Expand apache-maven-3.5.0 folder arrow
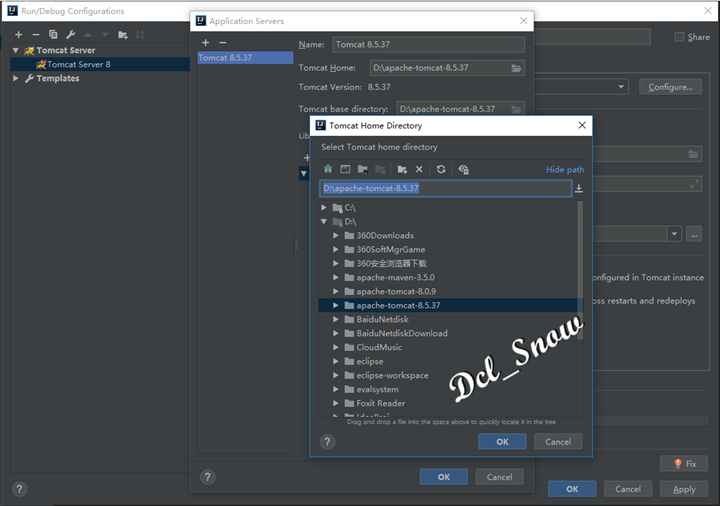The image size is (720, 506). (x=336, y=277)
